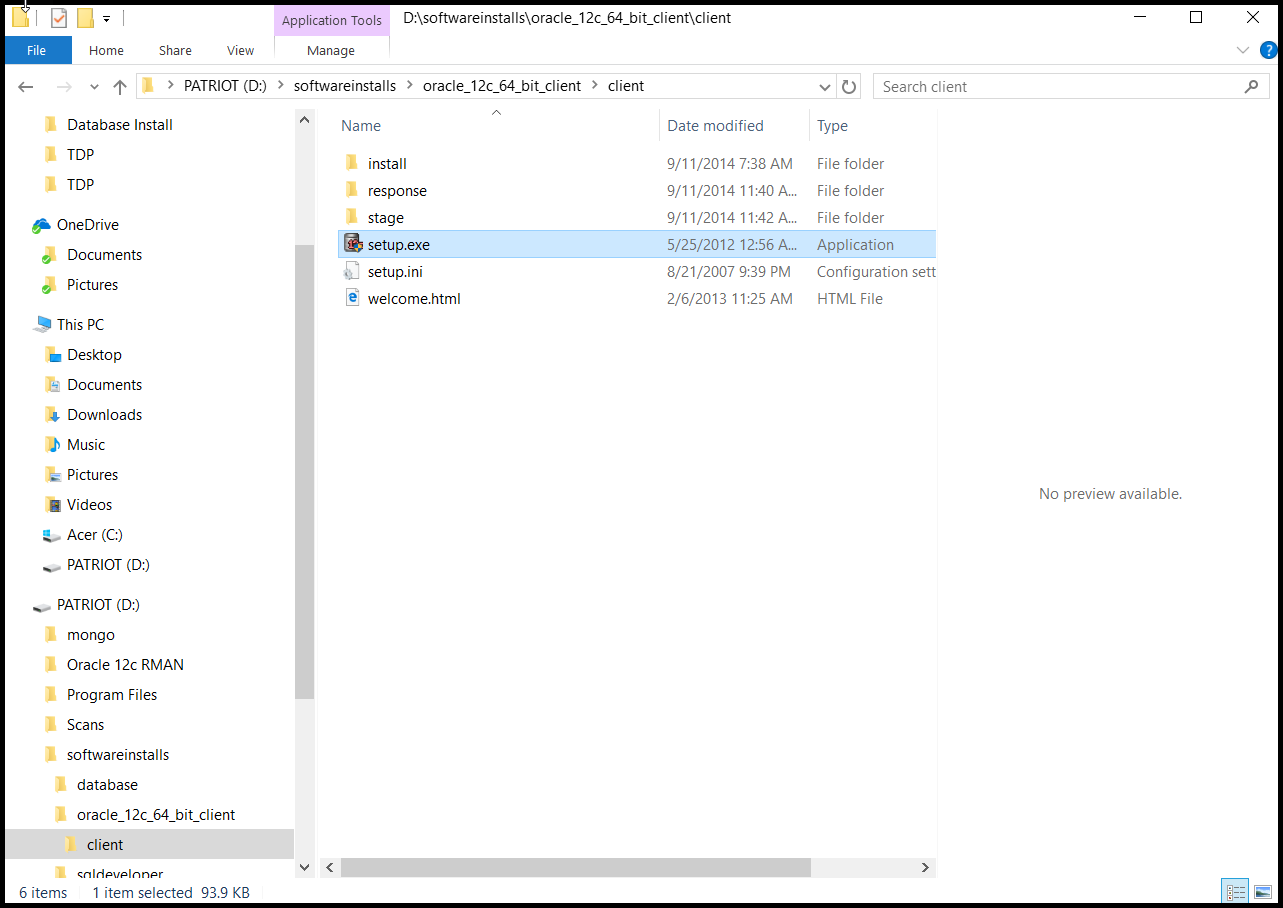This screenshot has width=1283, height=908.
Task: Click the Desktop icon in sidebar
Action: click(x=52, y=354)
